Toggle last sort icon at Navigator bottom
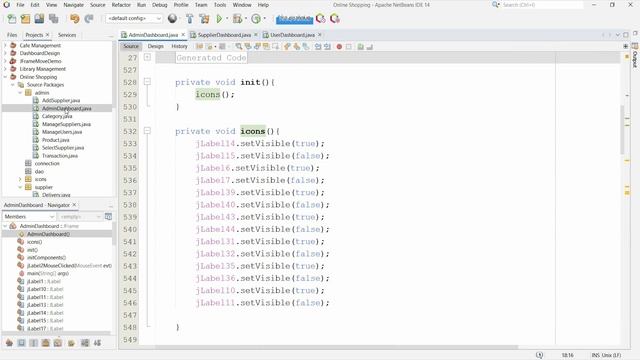 tap(98, 343)
